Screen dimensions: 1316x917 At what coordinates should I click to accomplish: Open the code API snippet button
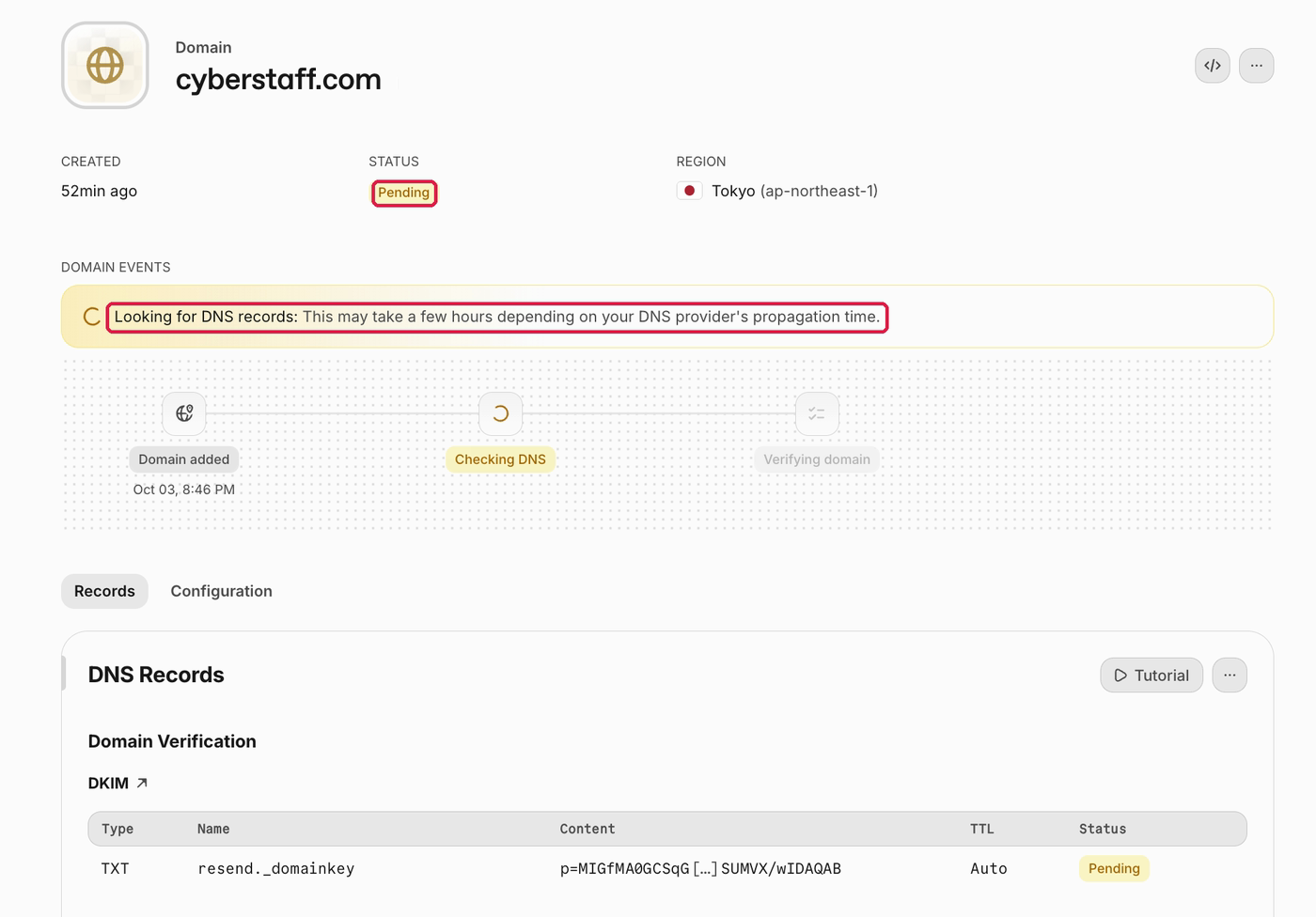click(1213, 66)
